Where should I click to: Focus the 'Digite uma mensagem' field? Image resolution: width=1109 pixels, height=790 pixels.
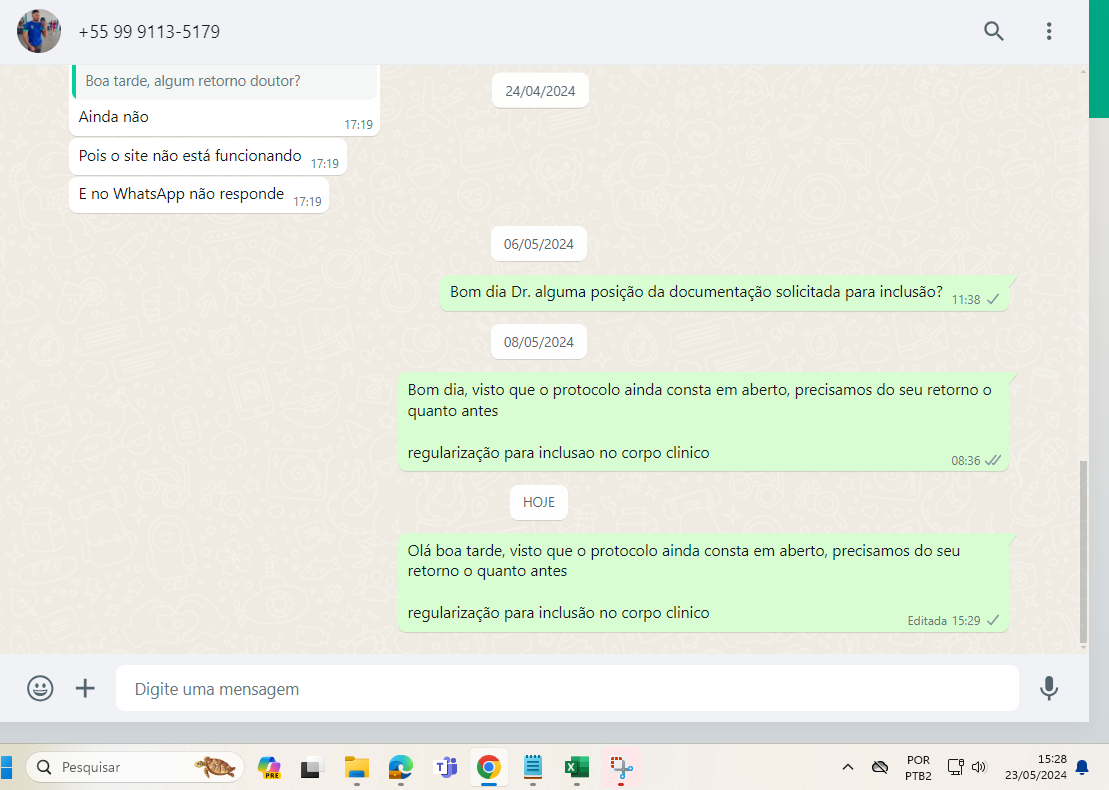(x=565, y=689)
